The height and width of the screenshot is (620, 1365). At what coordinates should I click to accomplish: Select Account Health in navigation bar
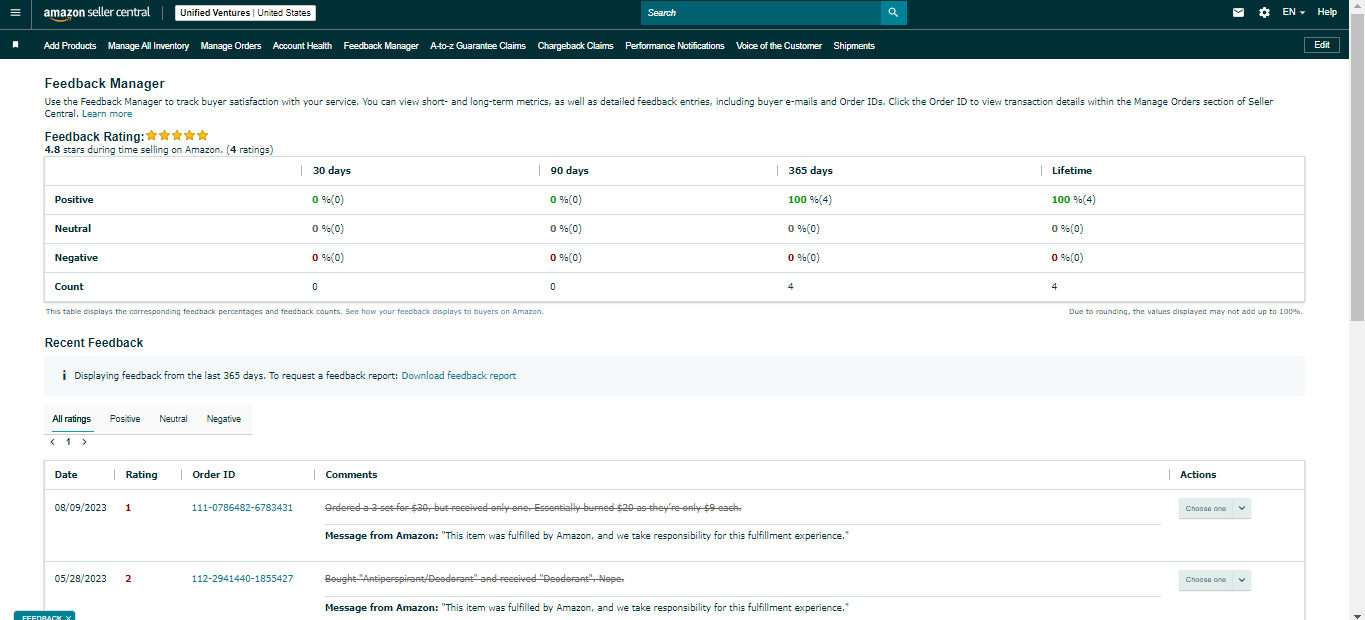(x=302, y=46)
